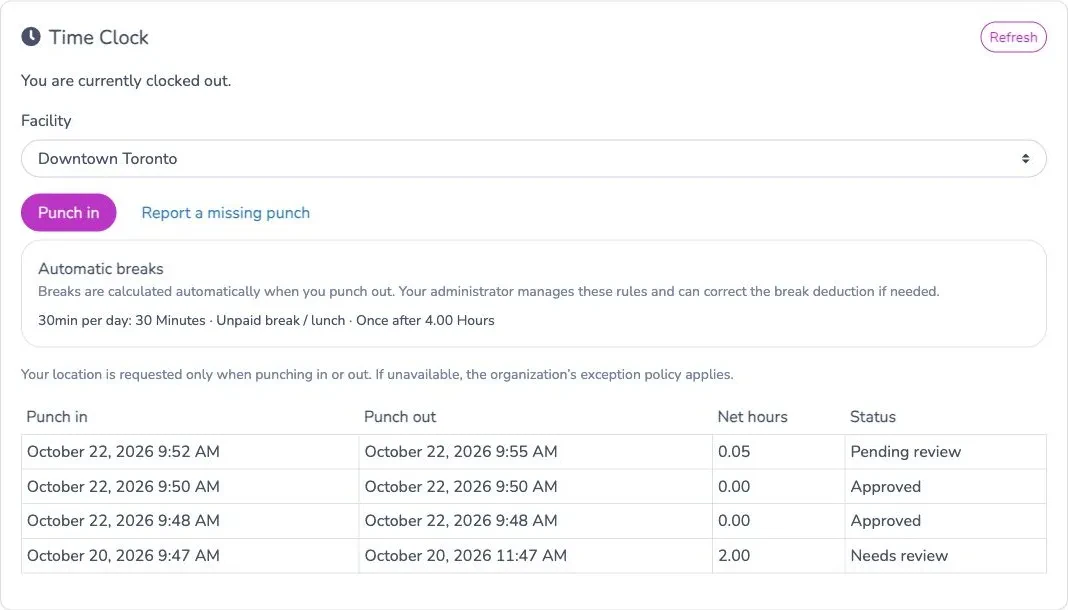The height and width of the screenshot is (610, 1068).
Task: Click the Punch out column header
Action: click(x=400, y=417)
